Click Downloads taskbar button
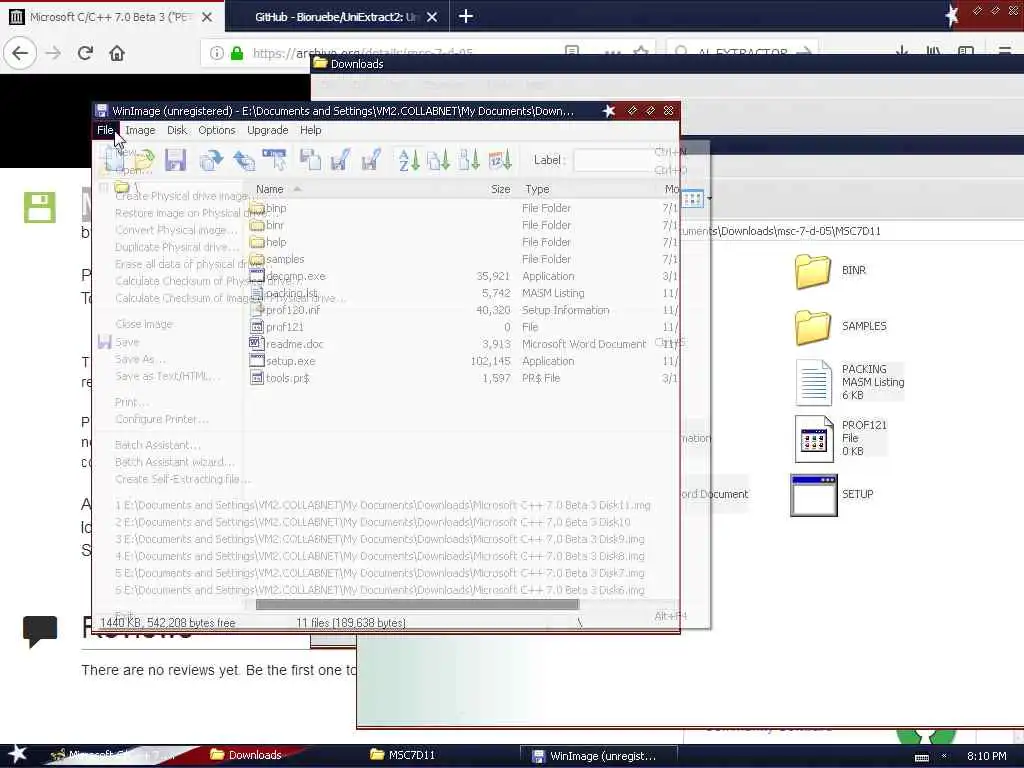 [x=255, y=755]
